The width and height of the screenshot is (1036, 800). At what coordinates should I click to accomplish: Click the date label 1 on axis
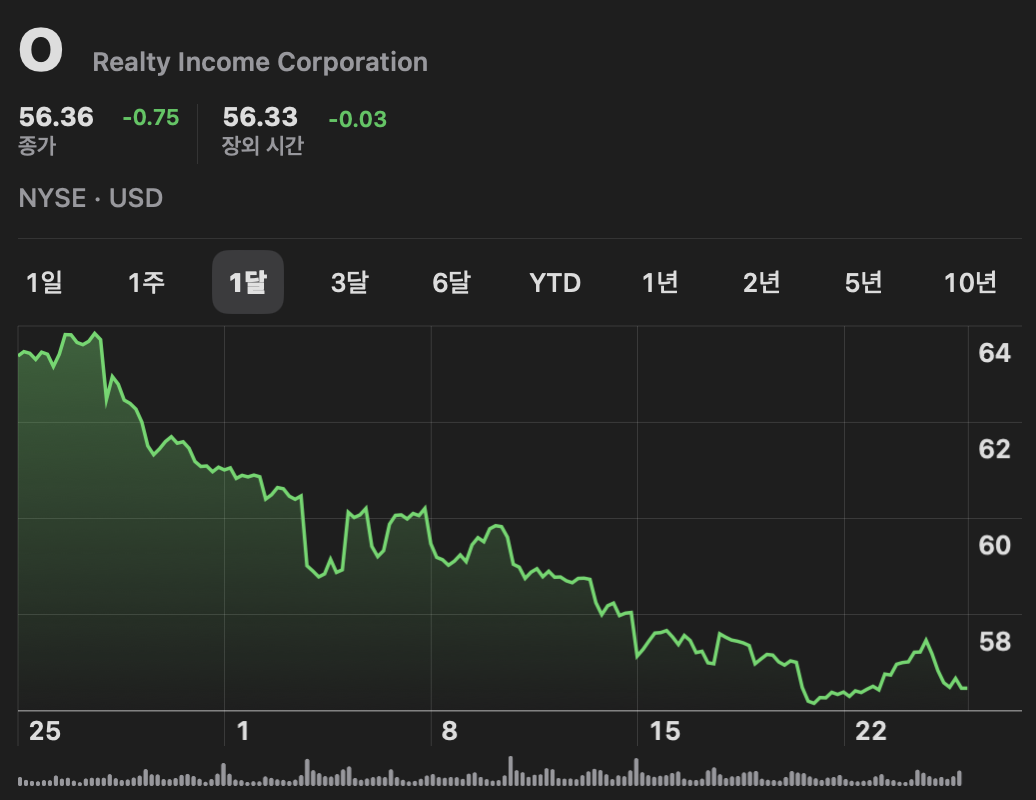tap(243, 731)
